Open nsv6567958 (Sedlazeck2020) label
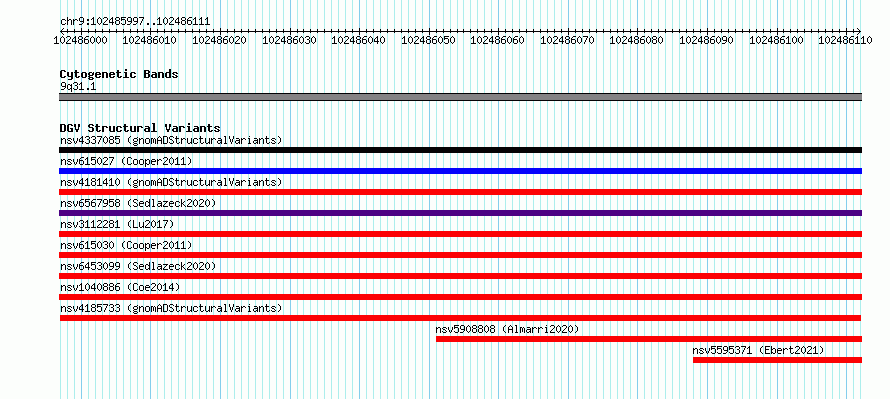 click(x=138, y=203)
